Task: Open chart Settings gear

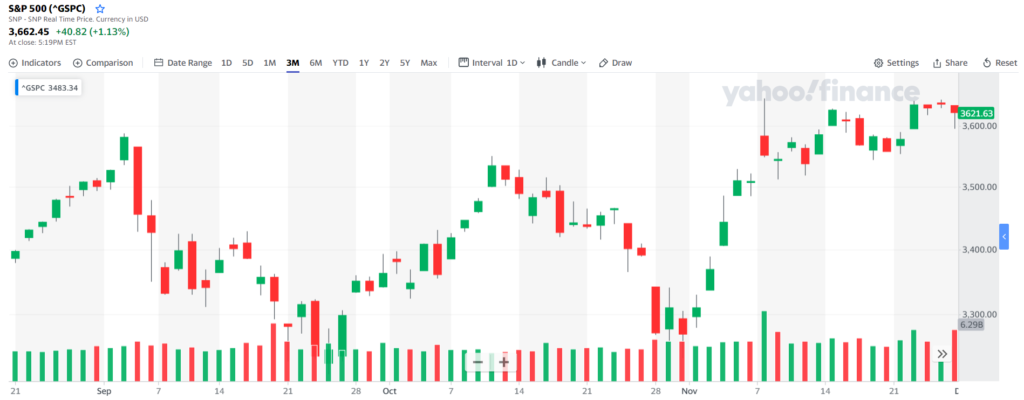Action: pos(896,63)
